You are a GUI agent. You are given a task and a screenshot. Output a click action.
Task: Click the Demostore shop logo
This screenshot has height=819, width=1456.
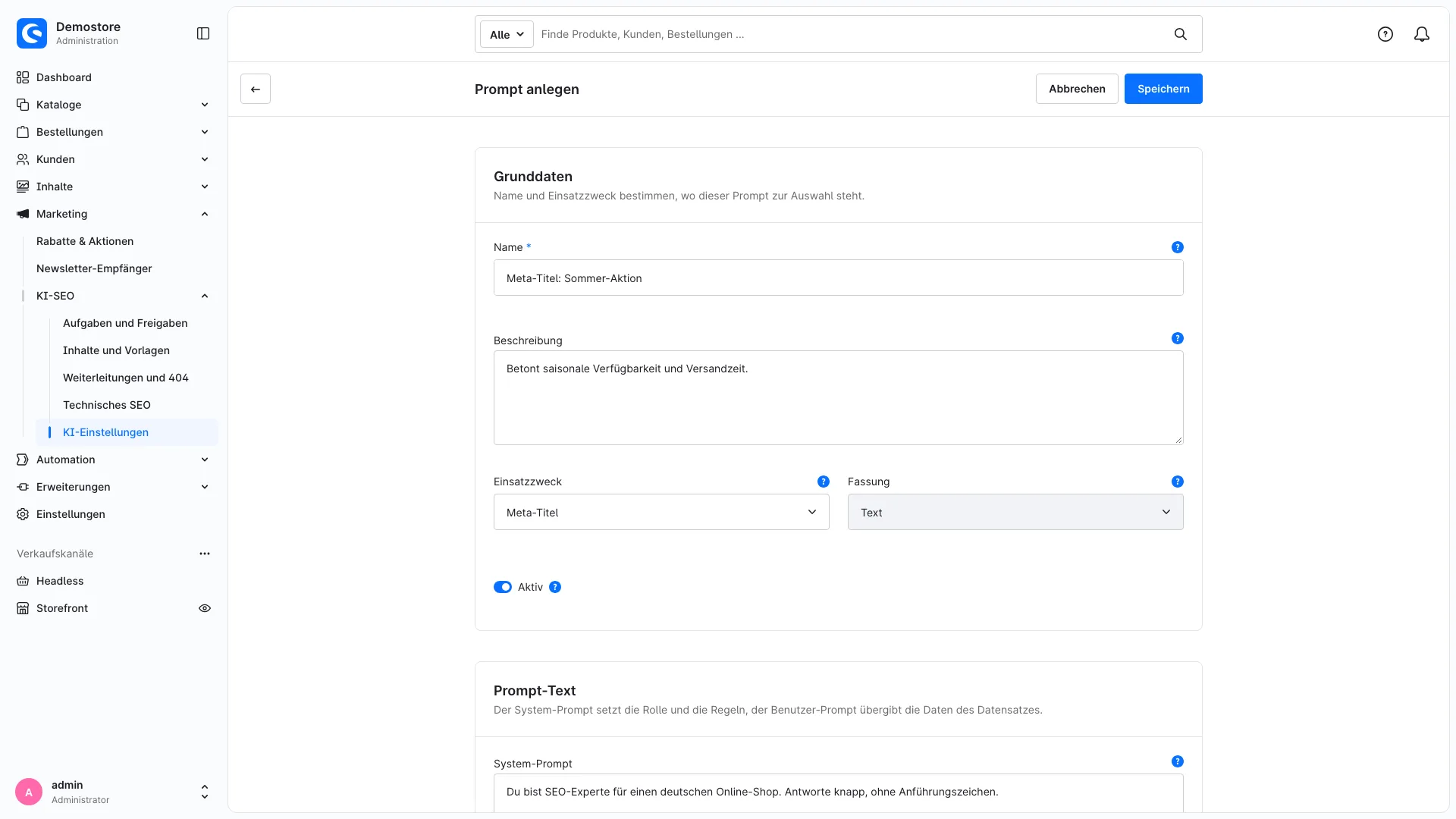[32, 33]
